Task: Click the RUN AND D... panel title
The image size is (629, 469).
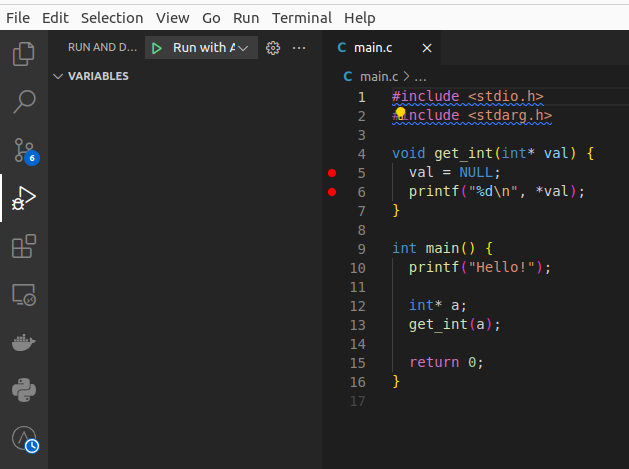Action: [x=102, y=47]
